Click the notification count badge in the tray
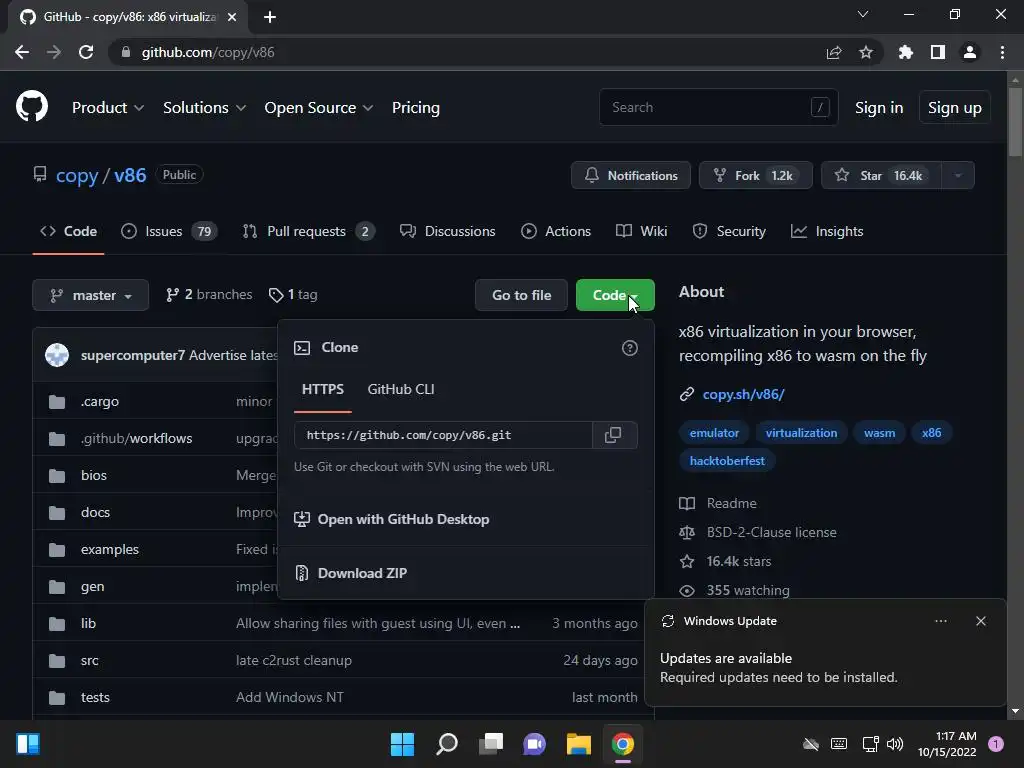1024x768 pixels. pyautogui.click(x=996, y=744)
